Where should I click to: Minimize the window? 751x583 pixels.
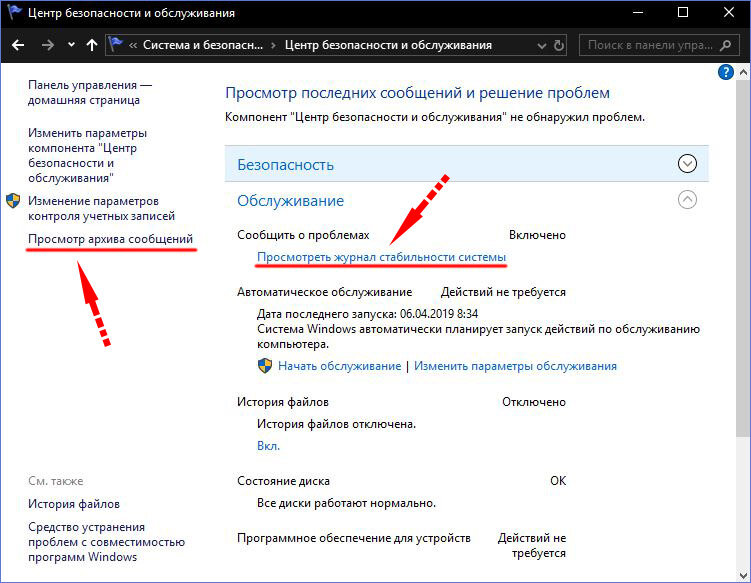tap(637, 12)
